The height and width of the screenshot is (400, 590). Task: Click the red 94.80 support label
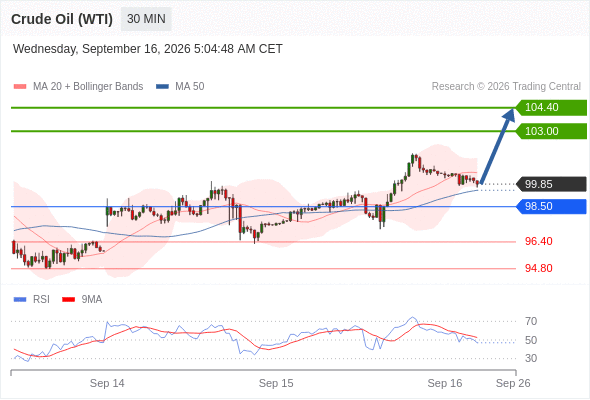pos(538,268)
